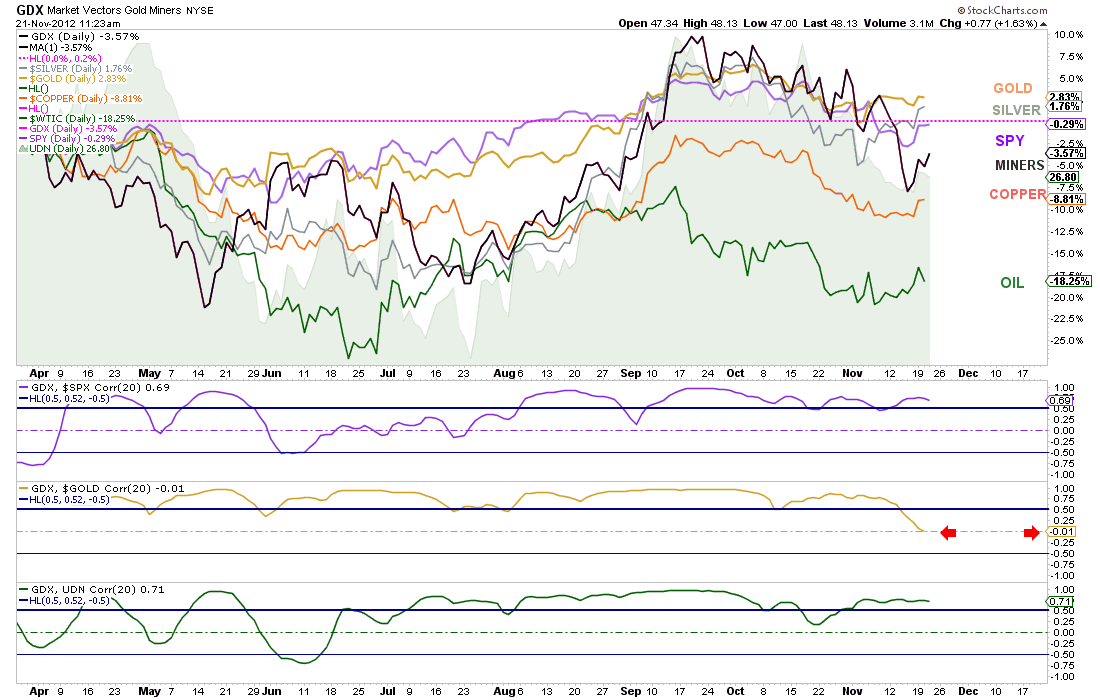Image resolution: width=1100 pixels, height=700 pixels.
Task: Select the $GOLD (Daily) 2.83% legend entry
Action: (72, 79)
